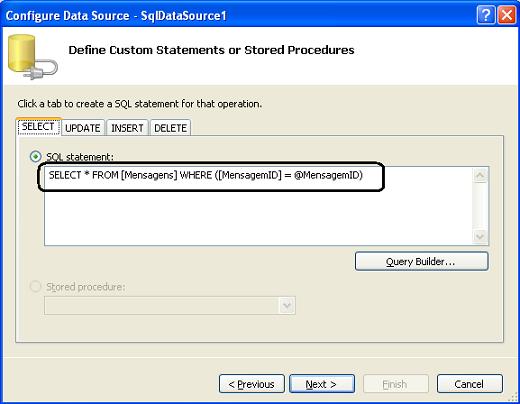
Task: Click the stored procedure combo box field
Action: [170, 305]
